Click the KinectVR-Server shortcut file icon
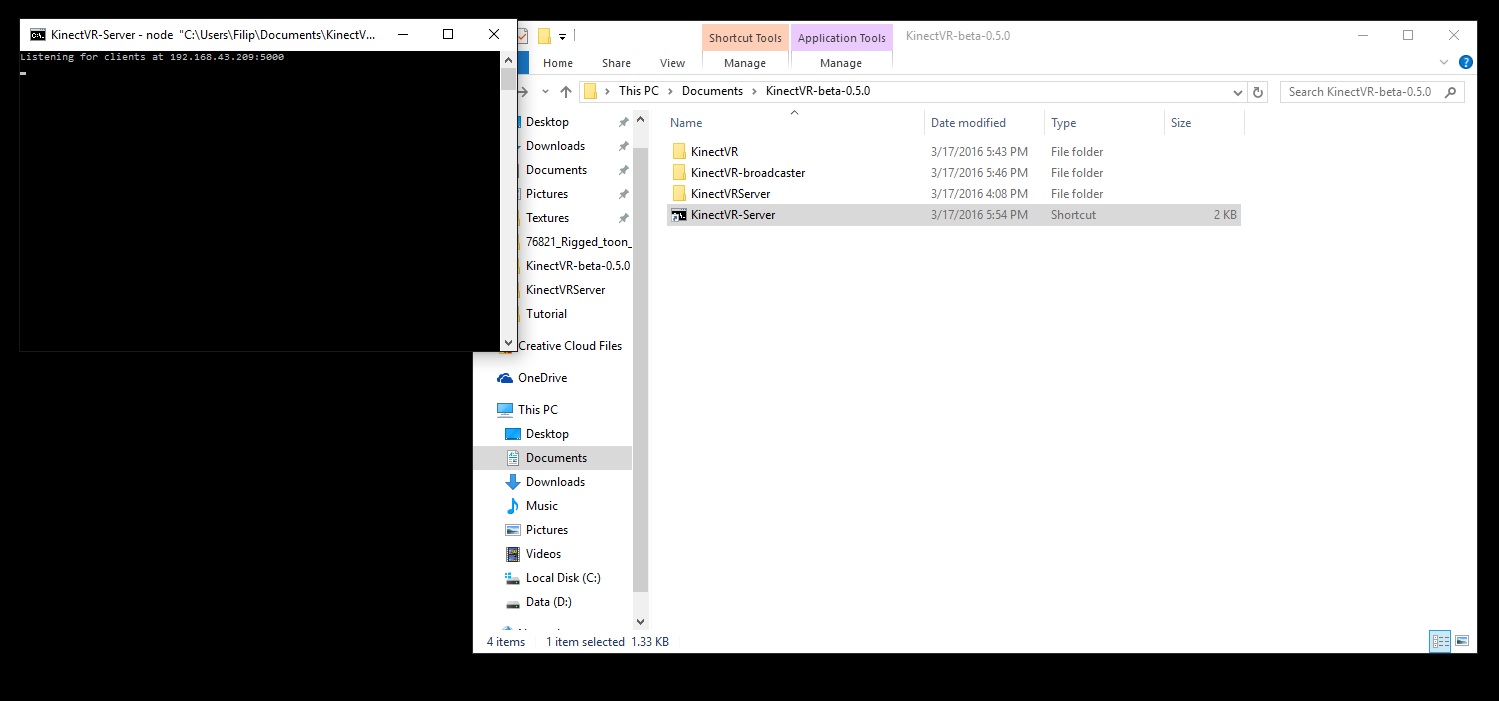1499x701 pixels. click(679, 215)
